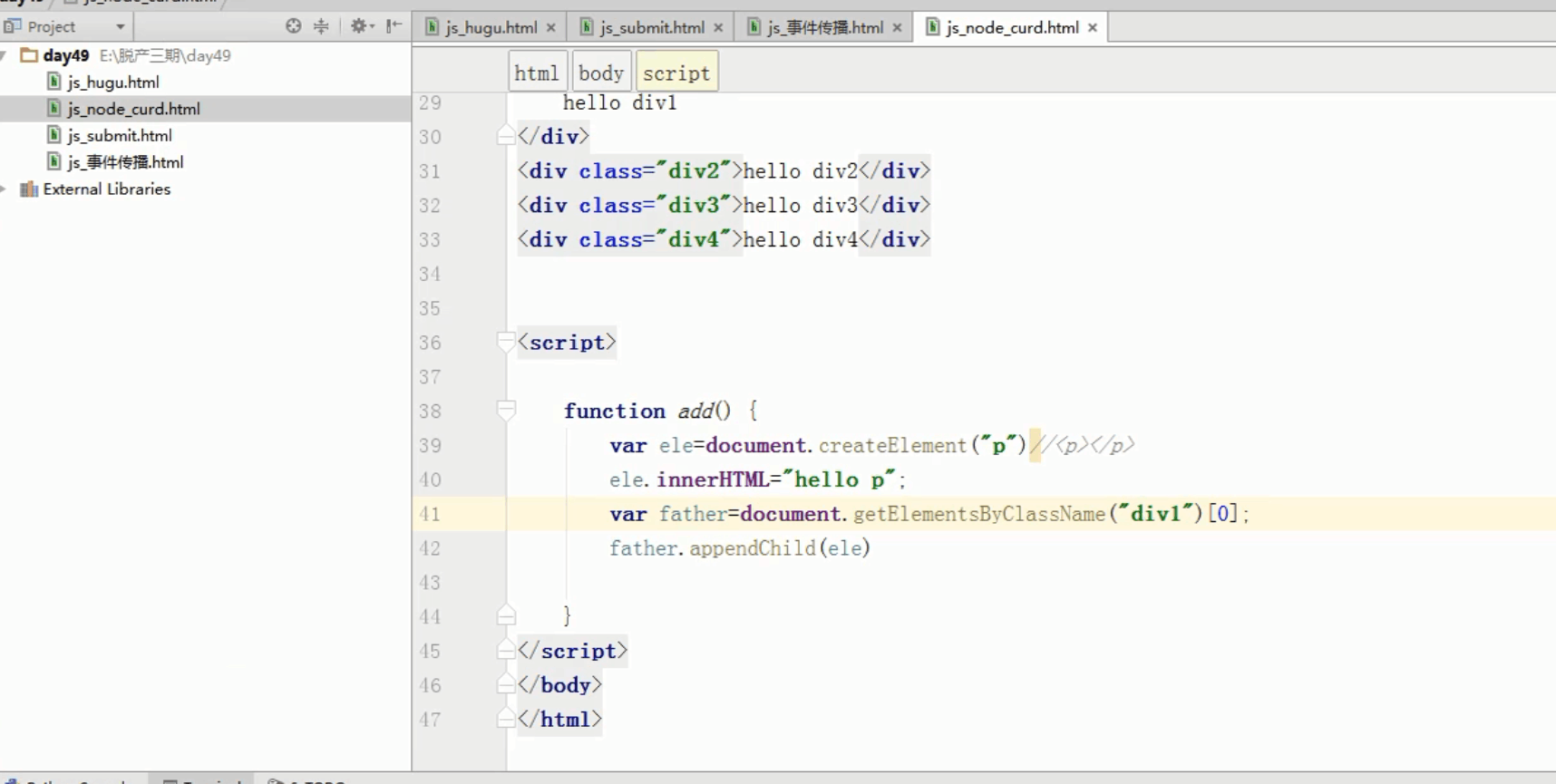This screenshot has height=784, width=1556.
Task: Click the div3 class line 32
Action: pyautogui.click(x=725, y=205)
